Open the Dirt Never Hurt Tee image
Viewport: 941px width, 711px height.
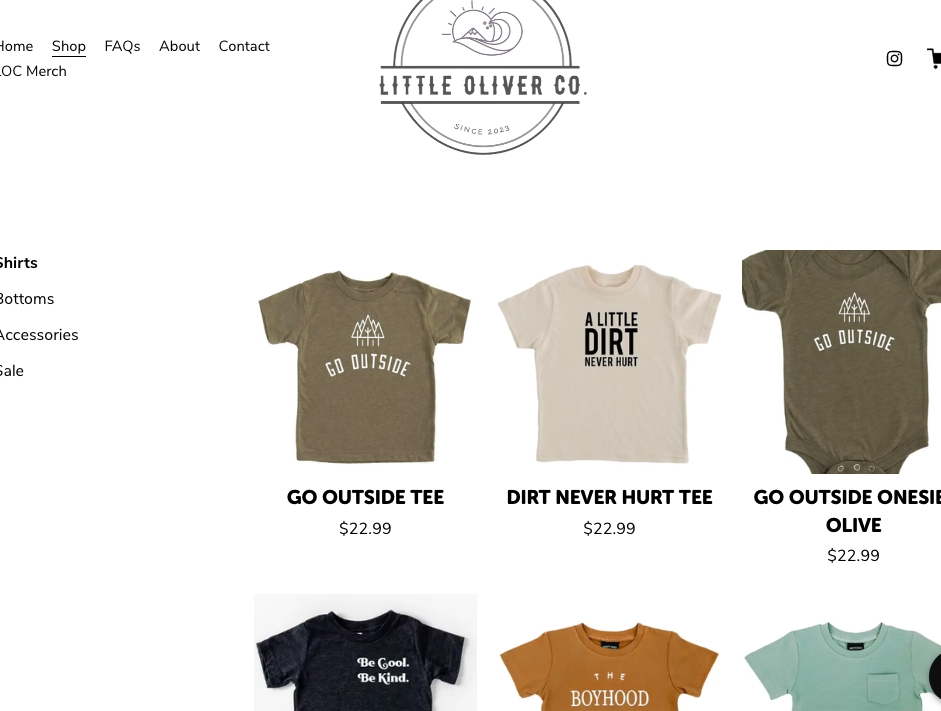coord(609,362)
